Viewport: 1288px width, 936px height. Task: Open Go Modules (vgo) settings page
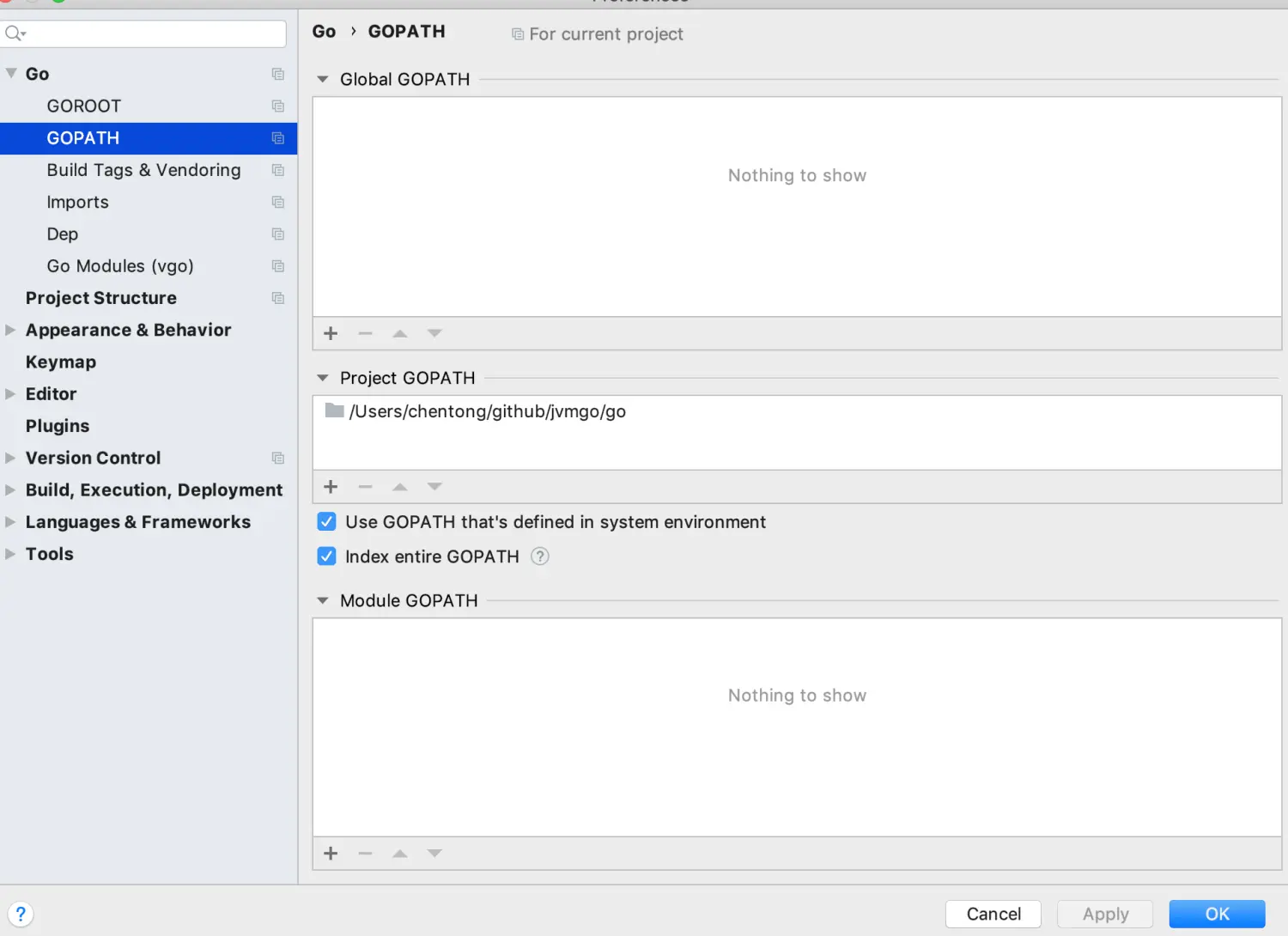pyautogui.click(x=120, y=266)
